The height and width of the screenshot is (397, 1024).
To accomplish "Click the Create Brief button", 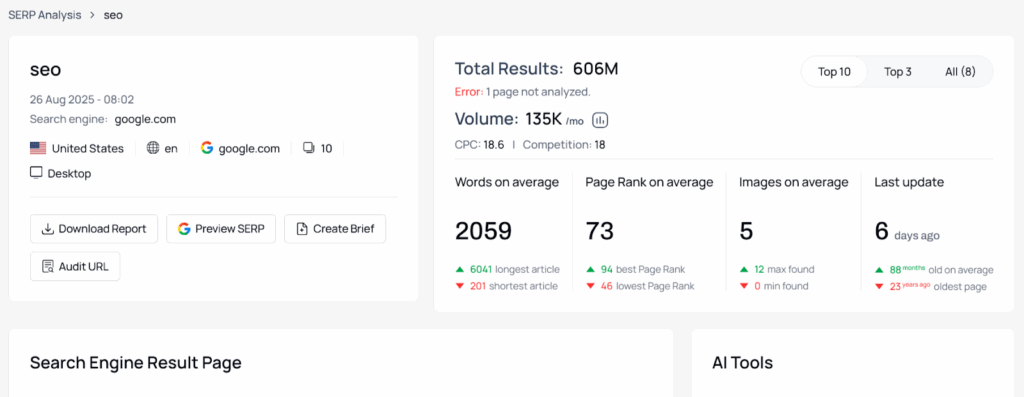I will (335, 229).
